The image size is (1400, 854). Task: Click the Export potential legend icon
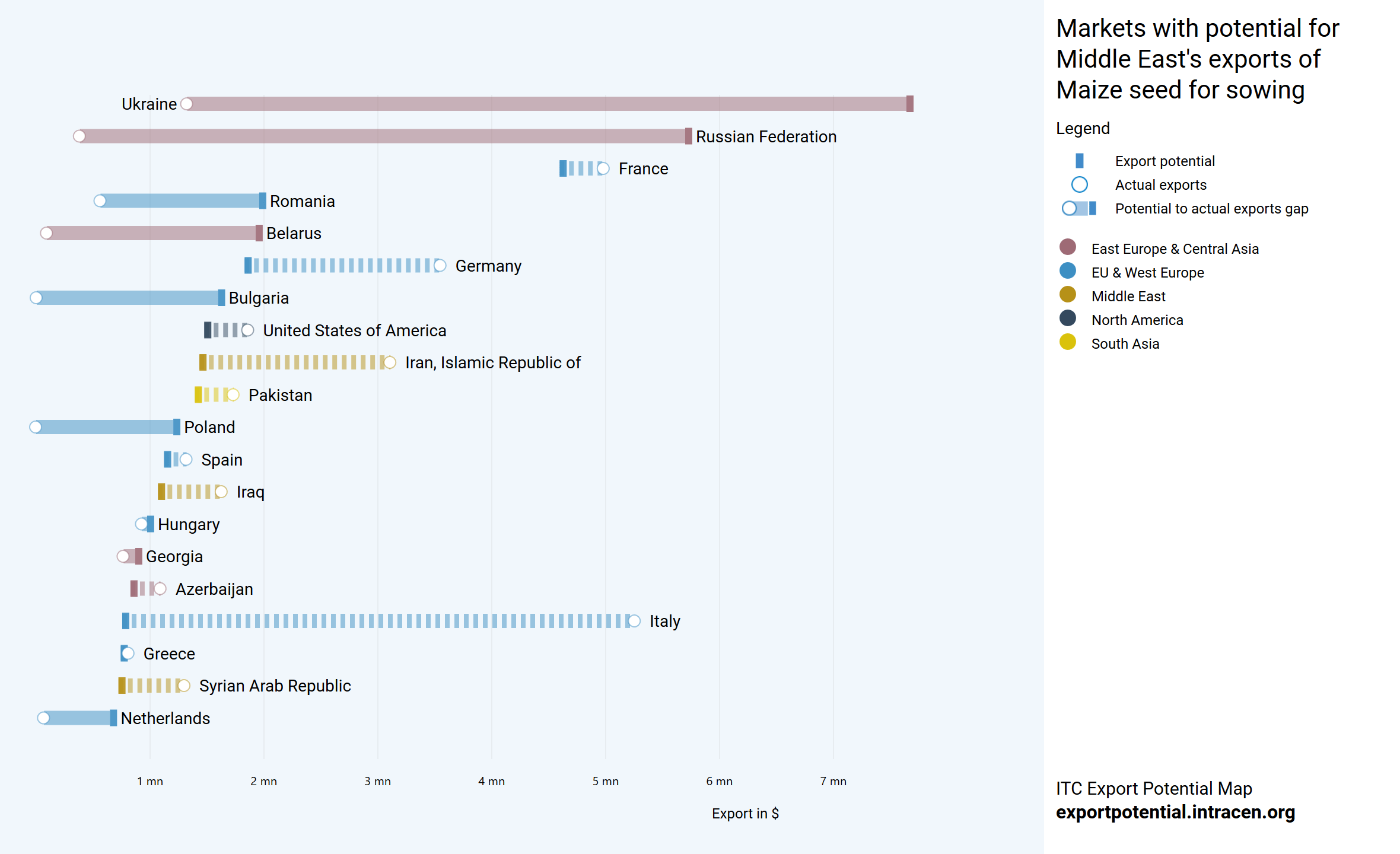pos(1079,161)
